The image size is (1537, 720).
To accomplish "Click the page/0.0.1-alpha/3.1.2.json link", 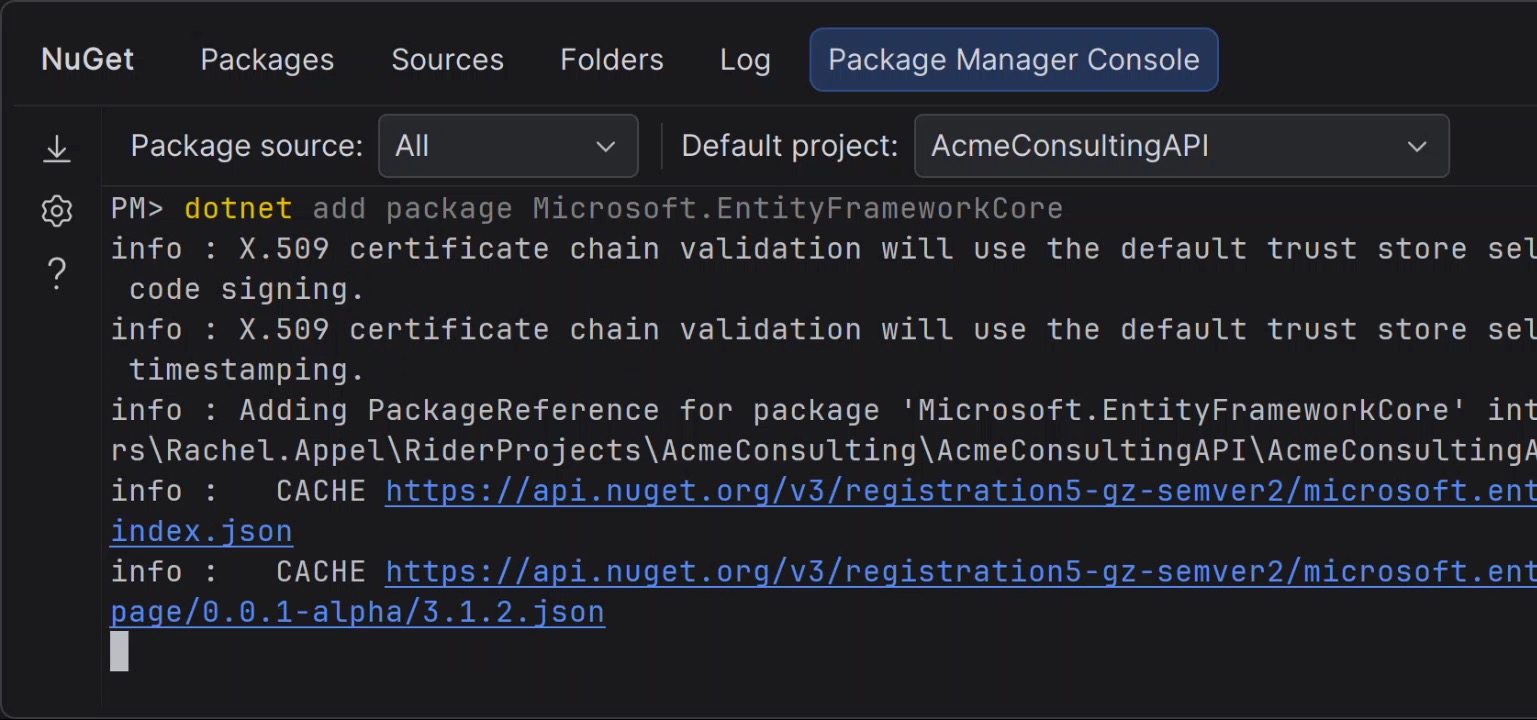I will pos(357,612).
